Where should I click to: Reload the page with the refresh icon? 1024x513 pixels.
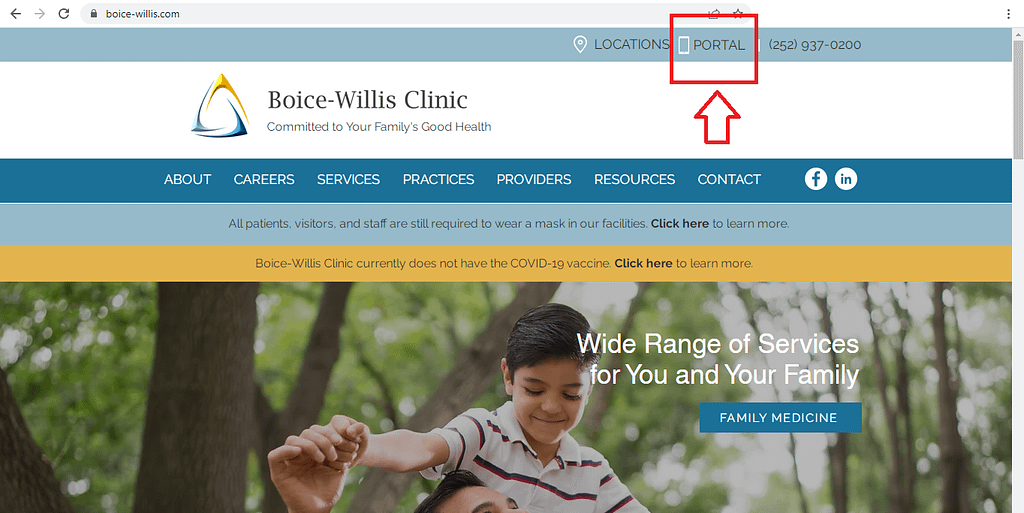[63, 14]
